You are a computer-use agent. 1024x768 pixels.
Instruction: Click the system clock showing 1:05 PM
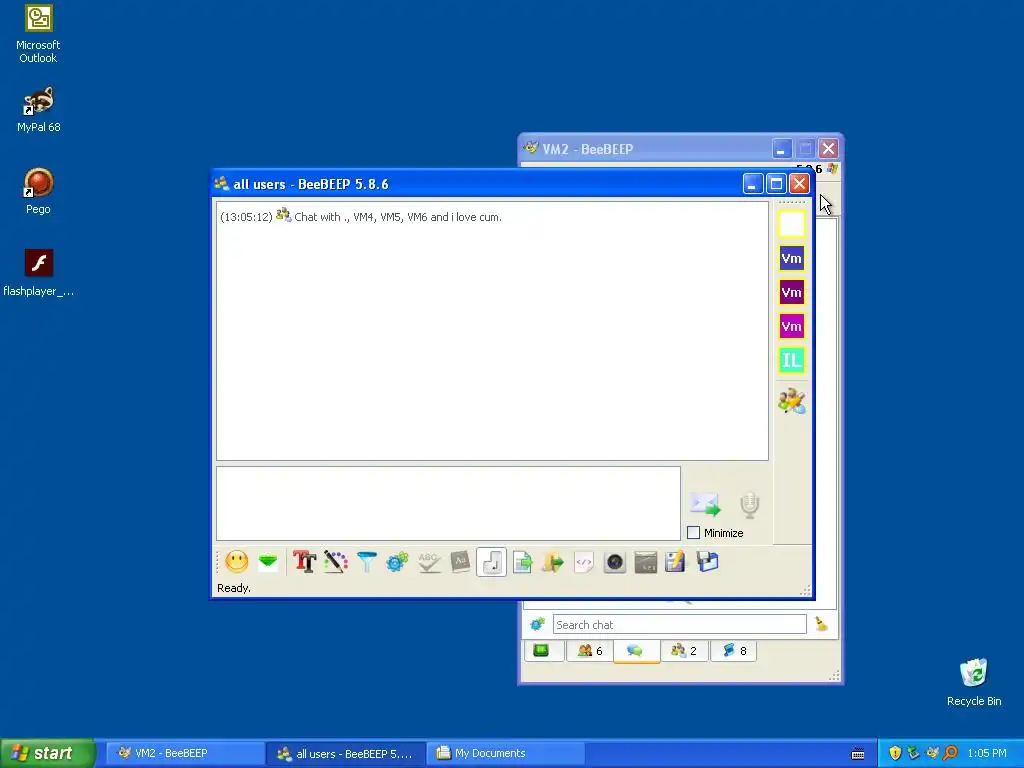point(987,753)
